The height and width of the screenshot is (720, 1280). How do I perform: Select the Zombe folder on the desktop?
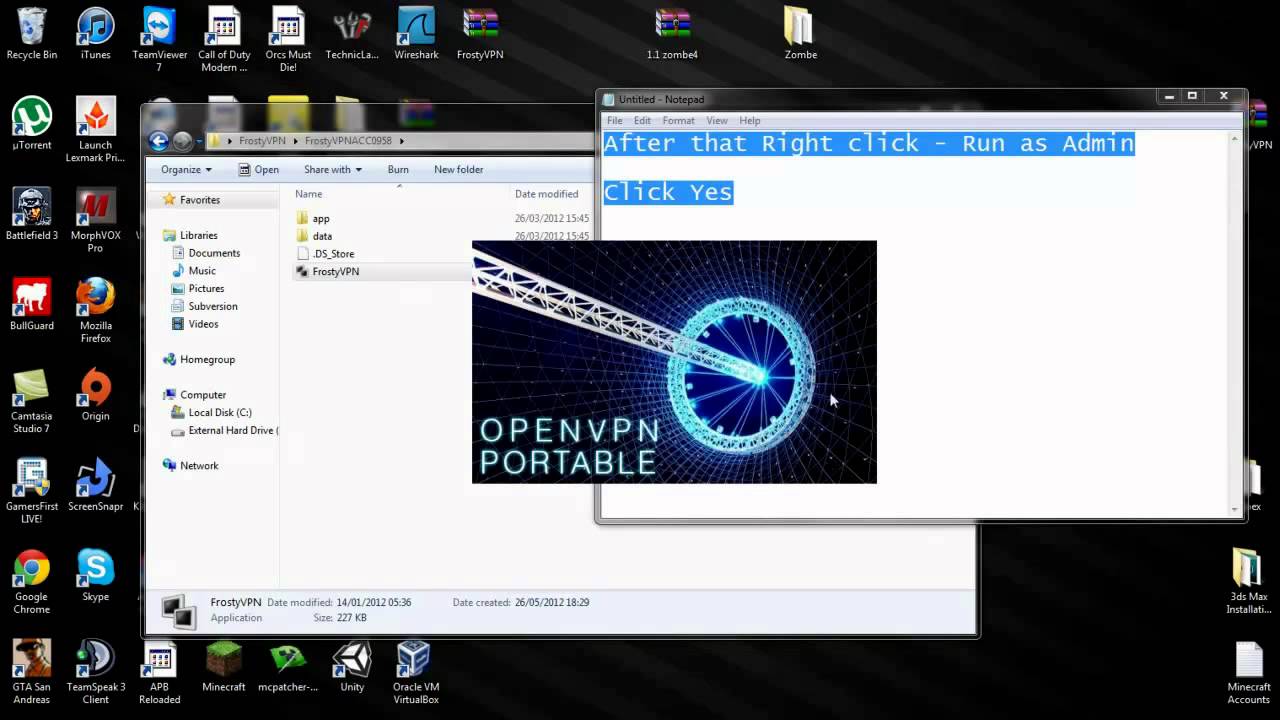(x=800, y=33)
